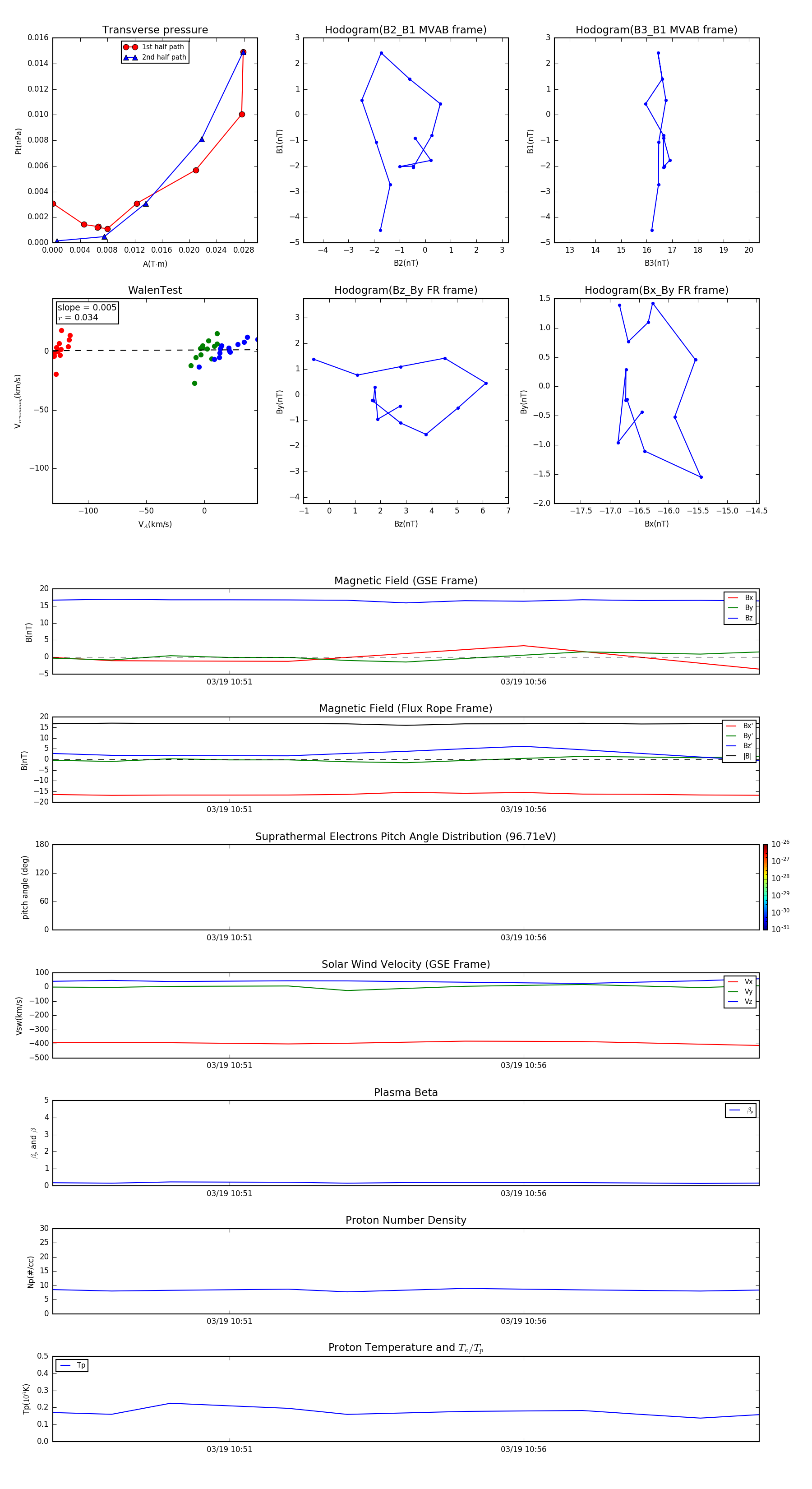This screenshot has height=1489, width=812.
Task: Click '03/19 10:56' tick under GSE magnetic field
Action: click(x=524, y=682)
